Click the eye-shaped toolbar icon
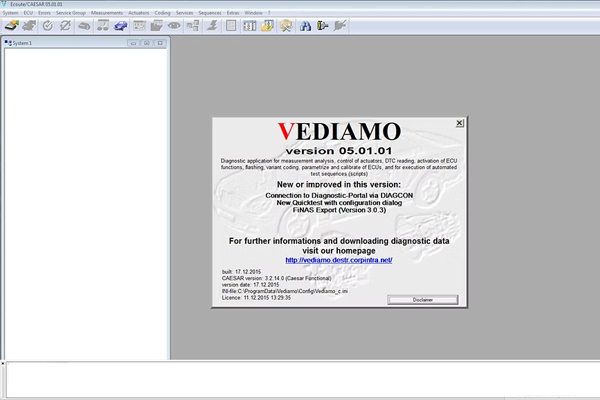This screenshot has width=600, height=400. click(174, 24)
